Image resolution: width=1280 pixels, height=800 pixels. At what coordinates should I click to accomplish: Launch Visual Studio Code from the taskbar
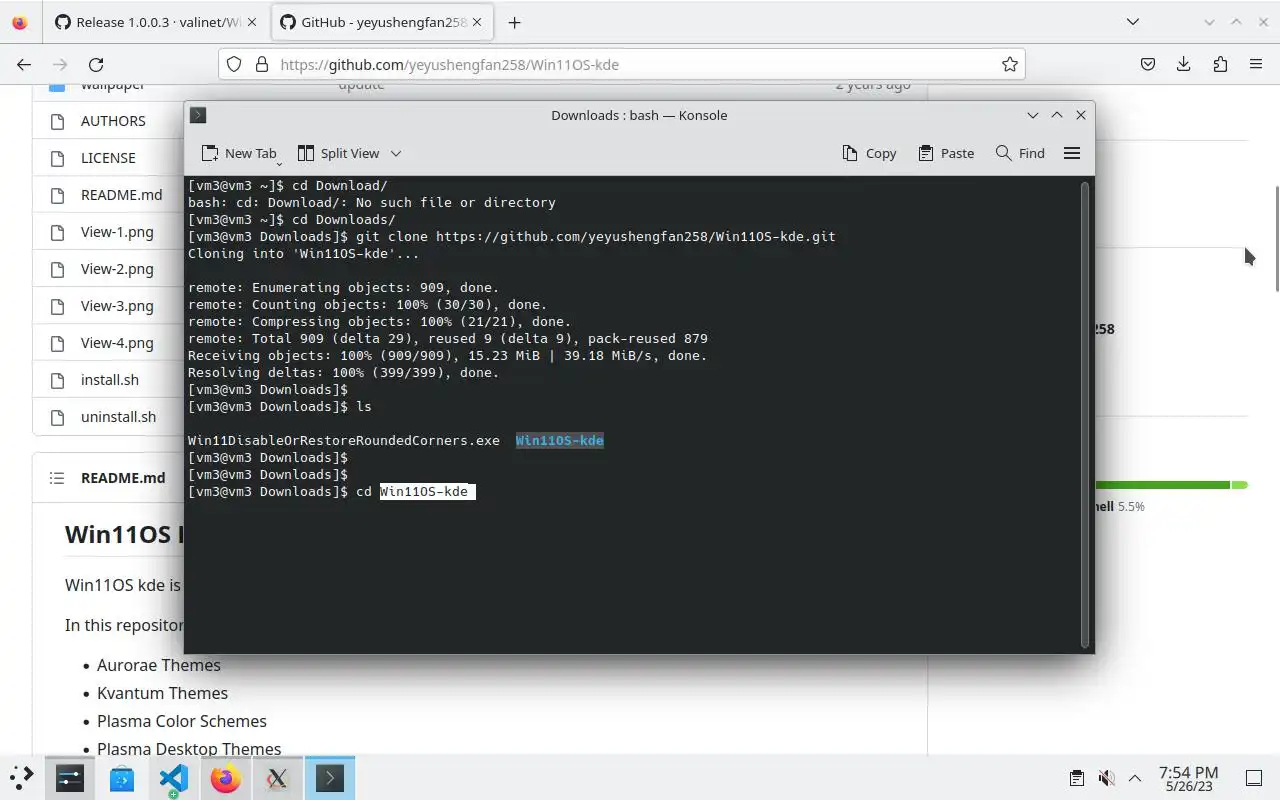pyautogui.click(x=174, y=778)
